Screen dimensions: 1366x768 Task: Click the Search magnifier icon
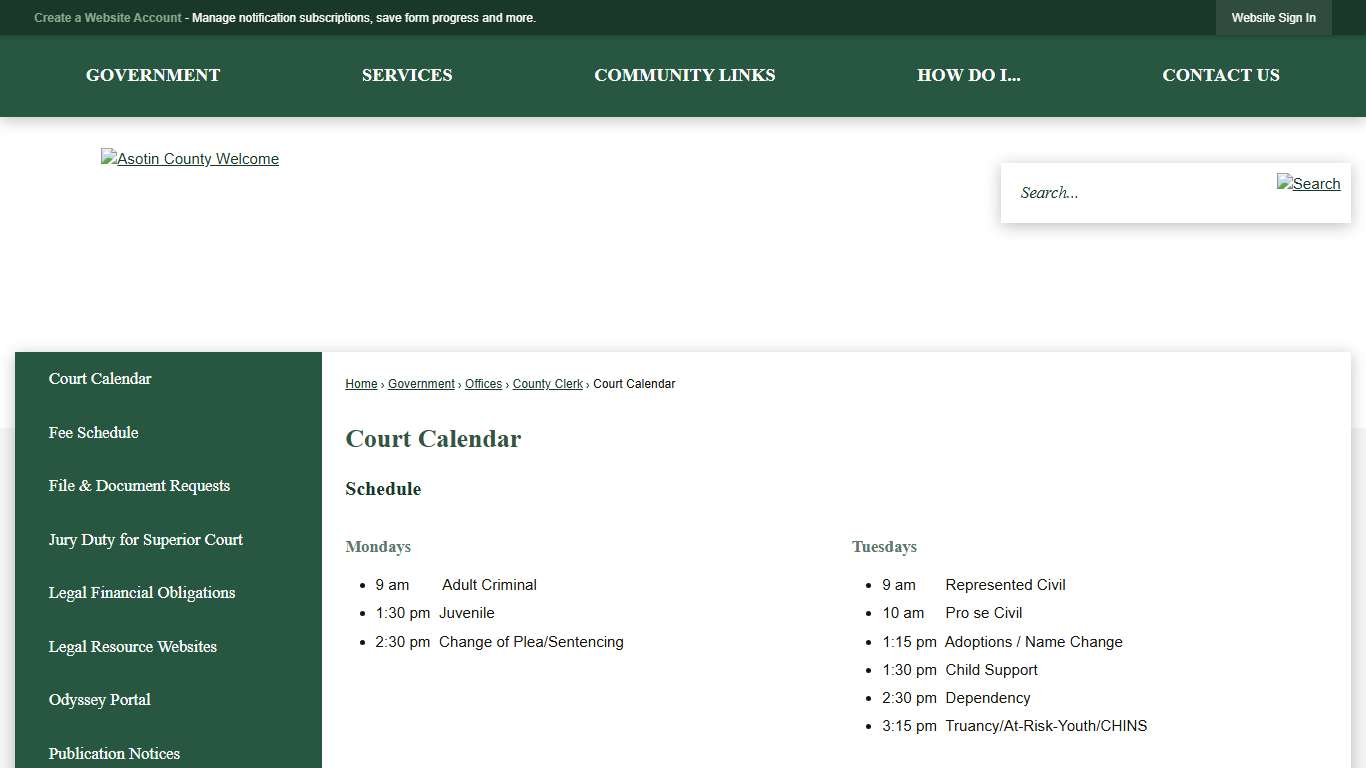point(1308,184)
